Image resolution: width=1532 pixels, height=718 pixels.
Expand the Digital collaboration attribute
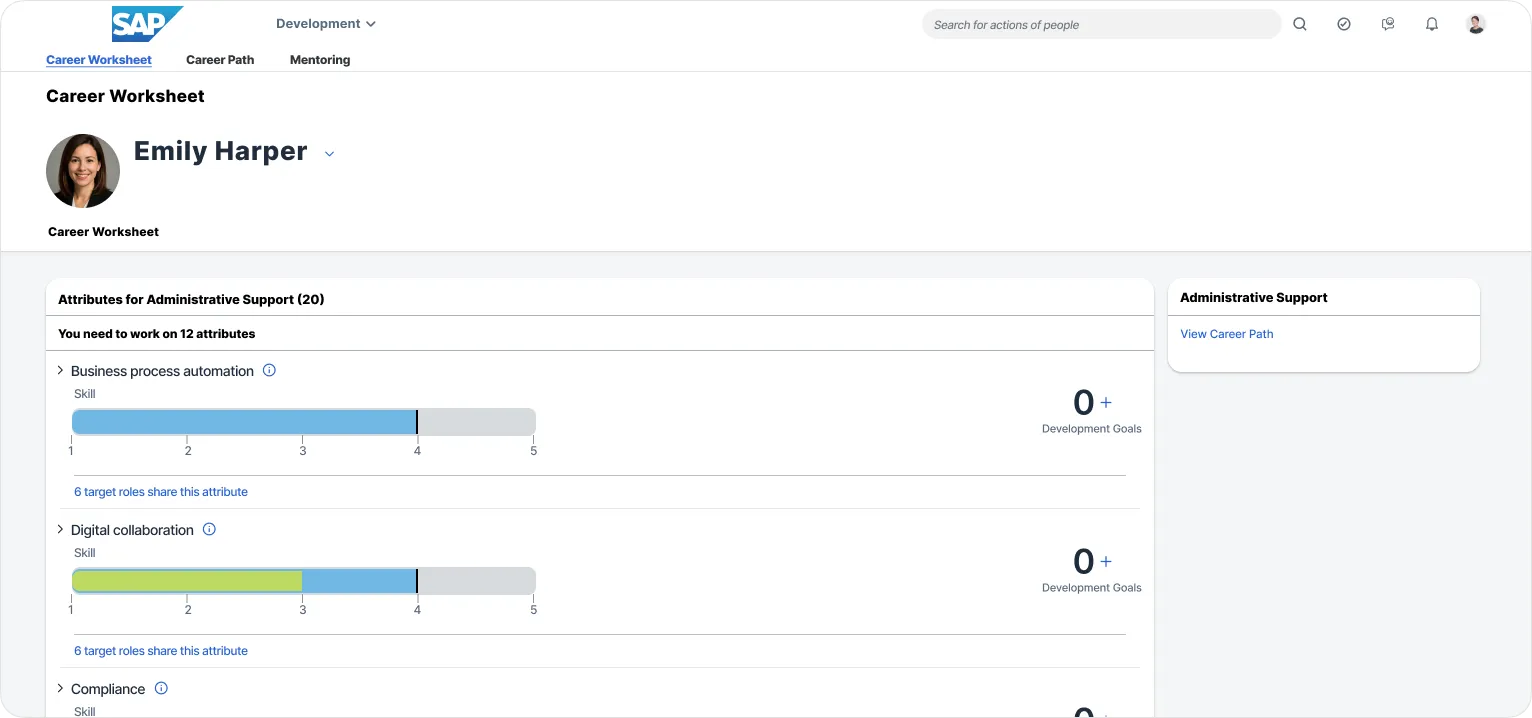click(x=60, y=529)
